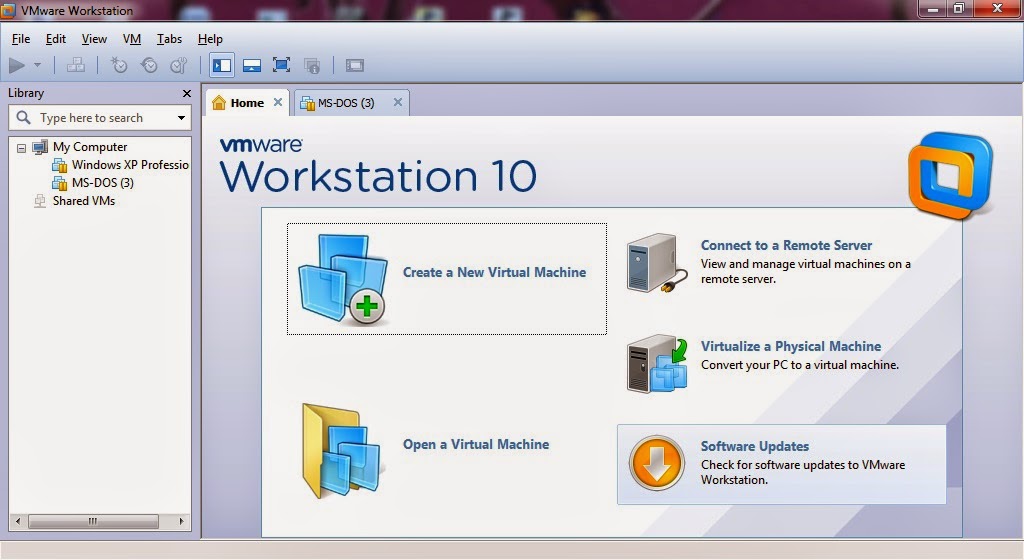Click the Library scrollbar left arrow

18,521
